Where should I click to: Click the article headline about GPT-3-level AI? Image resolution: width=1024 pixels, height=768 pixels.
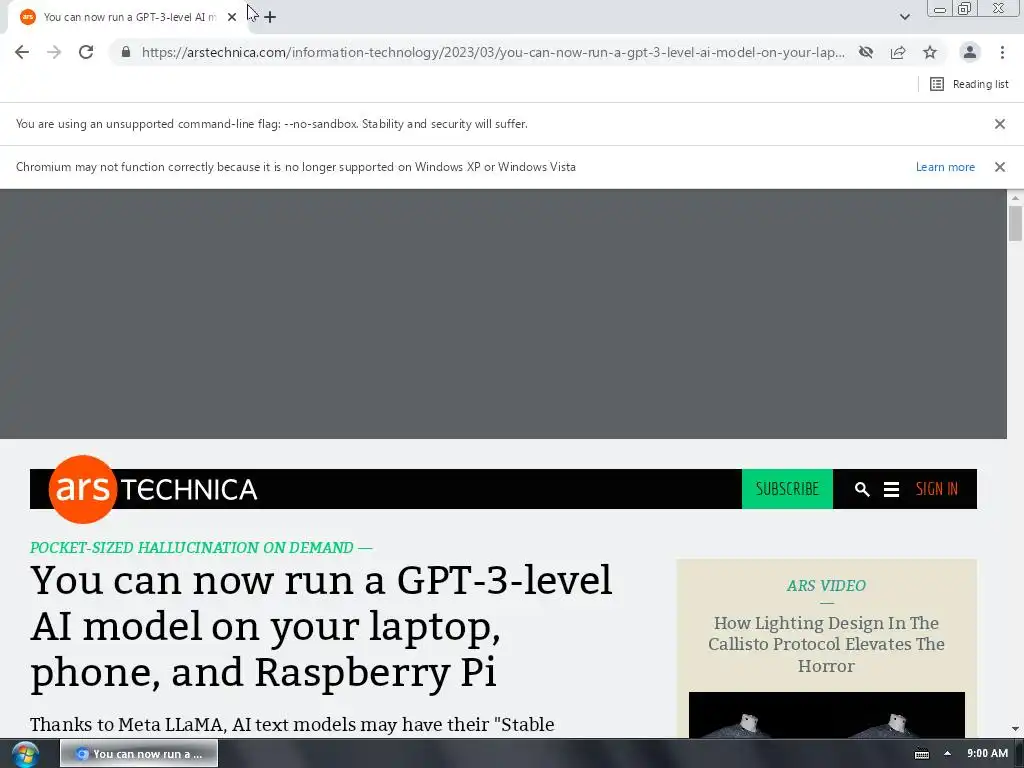point(321,626)
